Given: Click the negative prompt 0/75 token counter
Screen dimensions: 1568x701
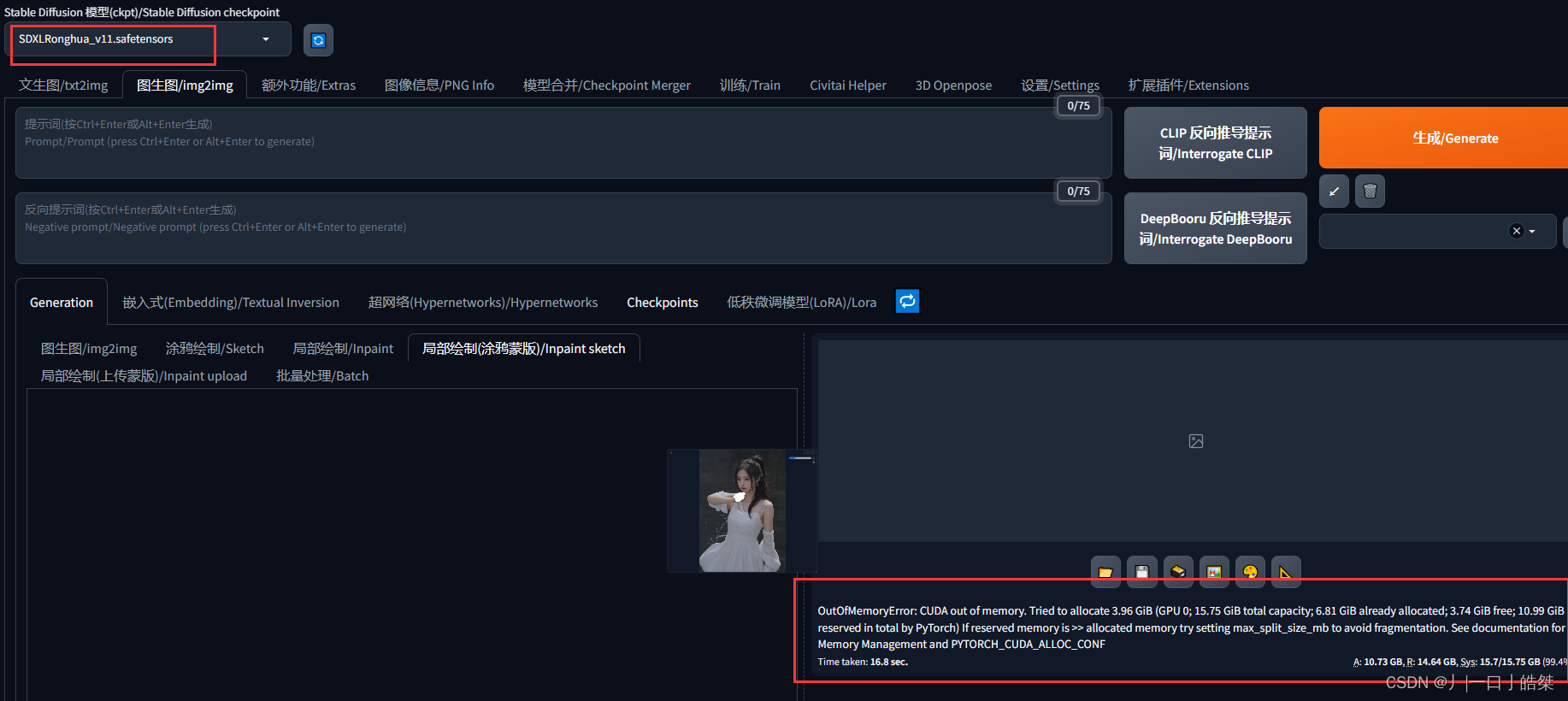Looking at the screenshot, I should [1078, 191].
